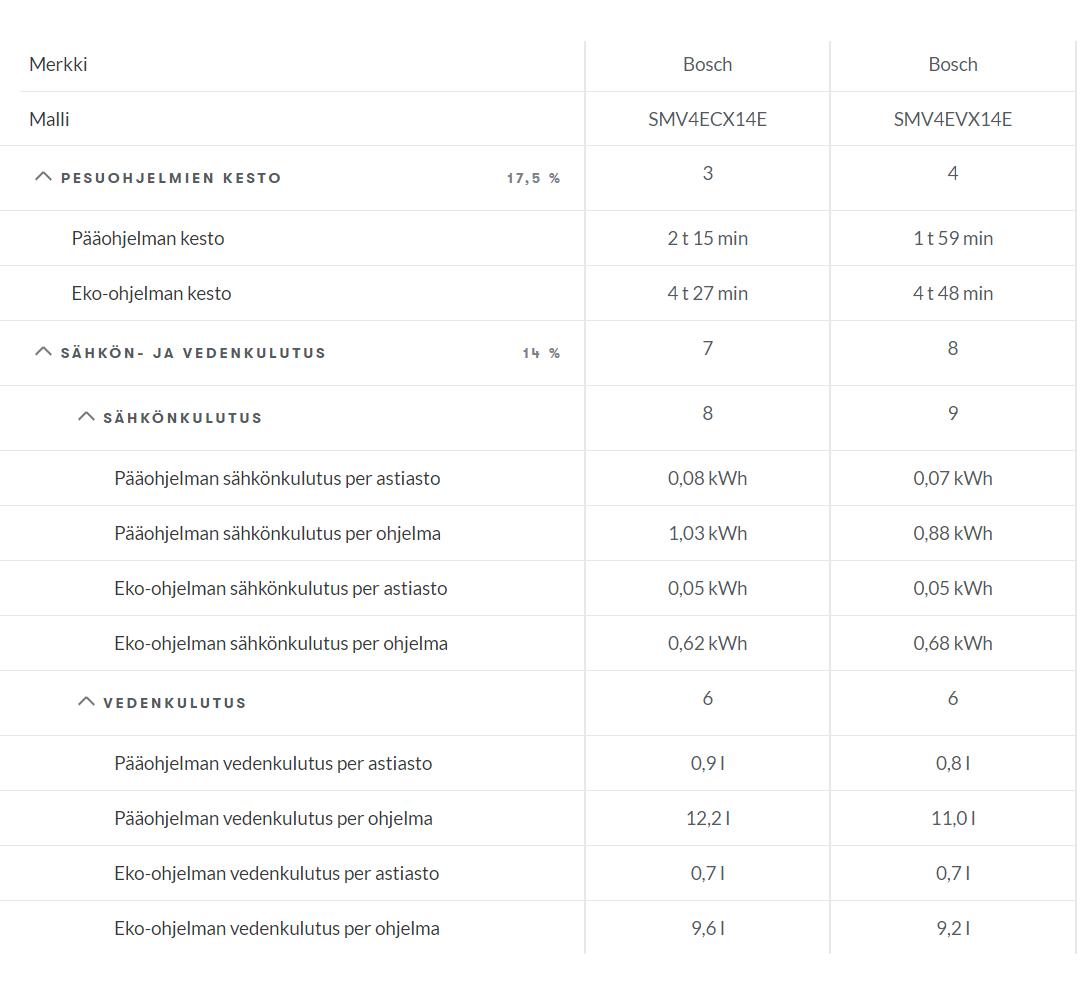Click the 17,5 % weighting value

point(533,178)
